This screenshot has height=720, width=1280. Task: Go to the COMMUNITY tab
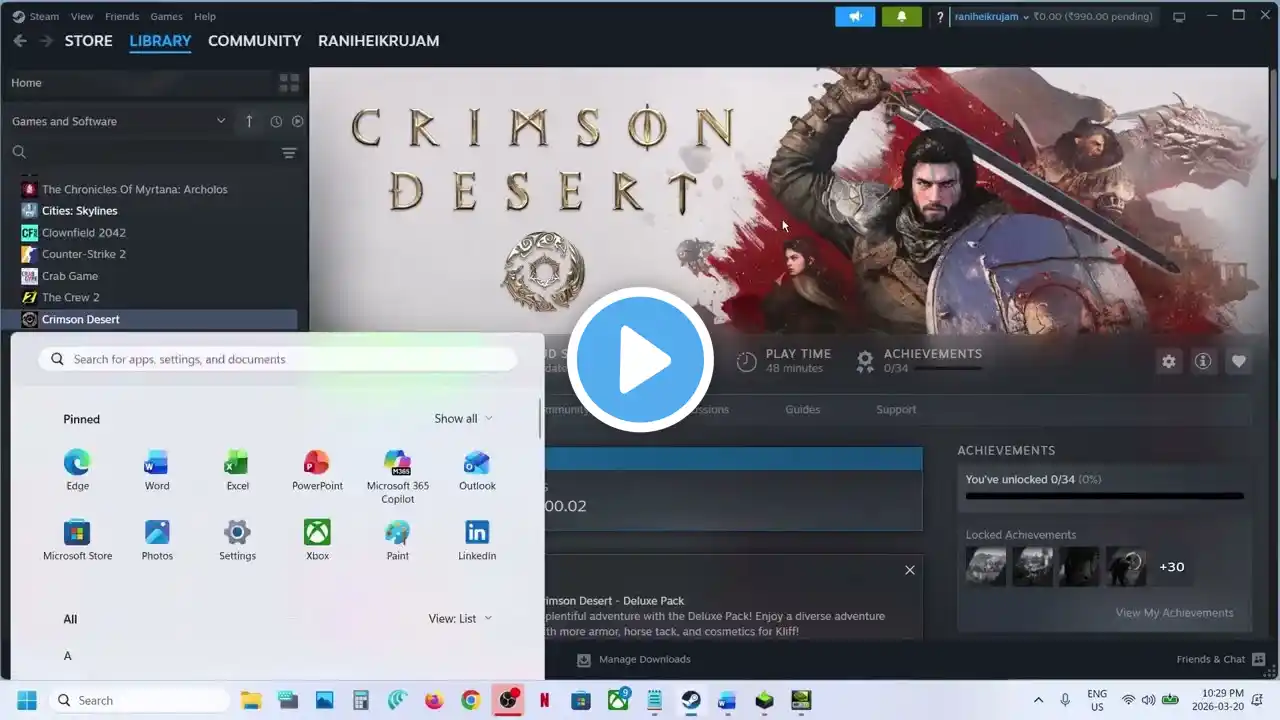point(254,41)
